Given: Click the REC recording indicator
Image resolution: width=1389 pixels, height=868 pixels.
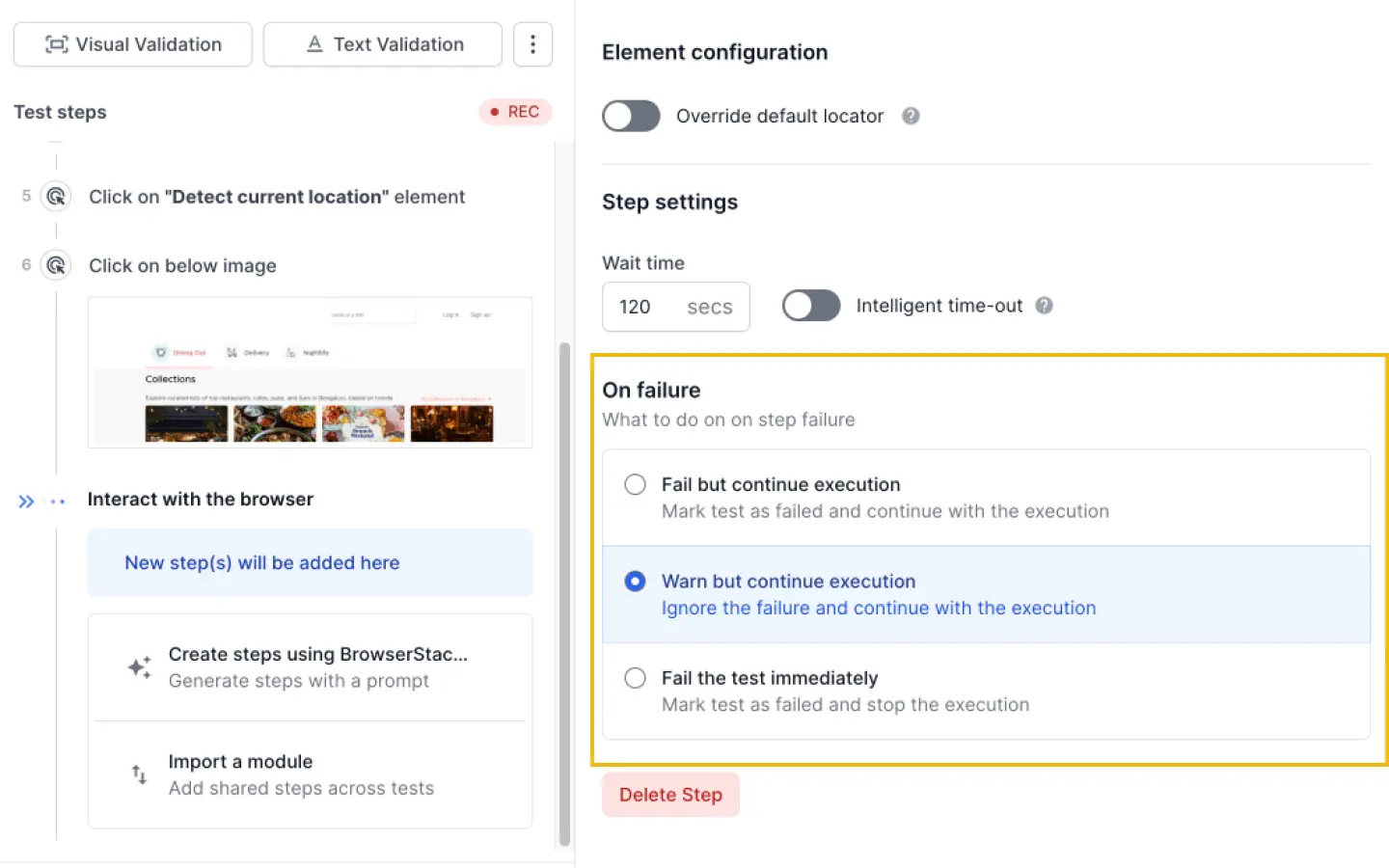Looking at the screenshot, I should pos(515,112).
